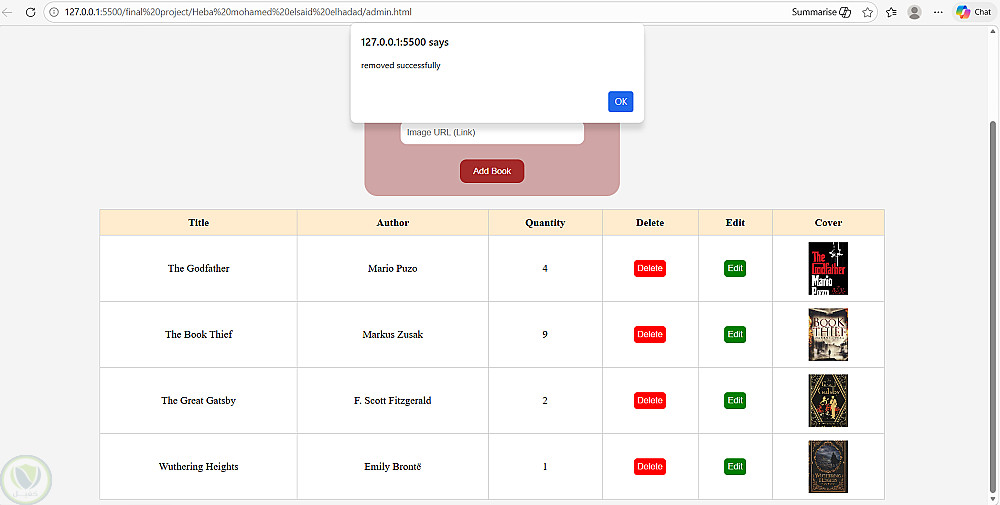Click the title cell 'The Book Thief'

pyautogui.click(x=198, y=334)
